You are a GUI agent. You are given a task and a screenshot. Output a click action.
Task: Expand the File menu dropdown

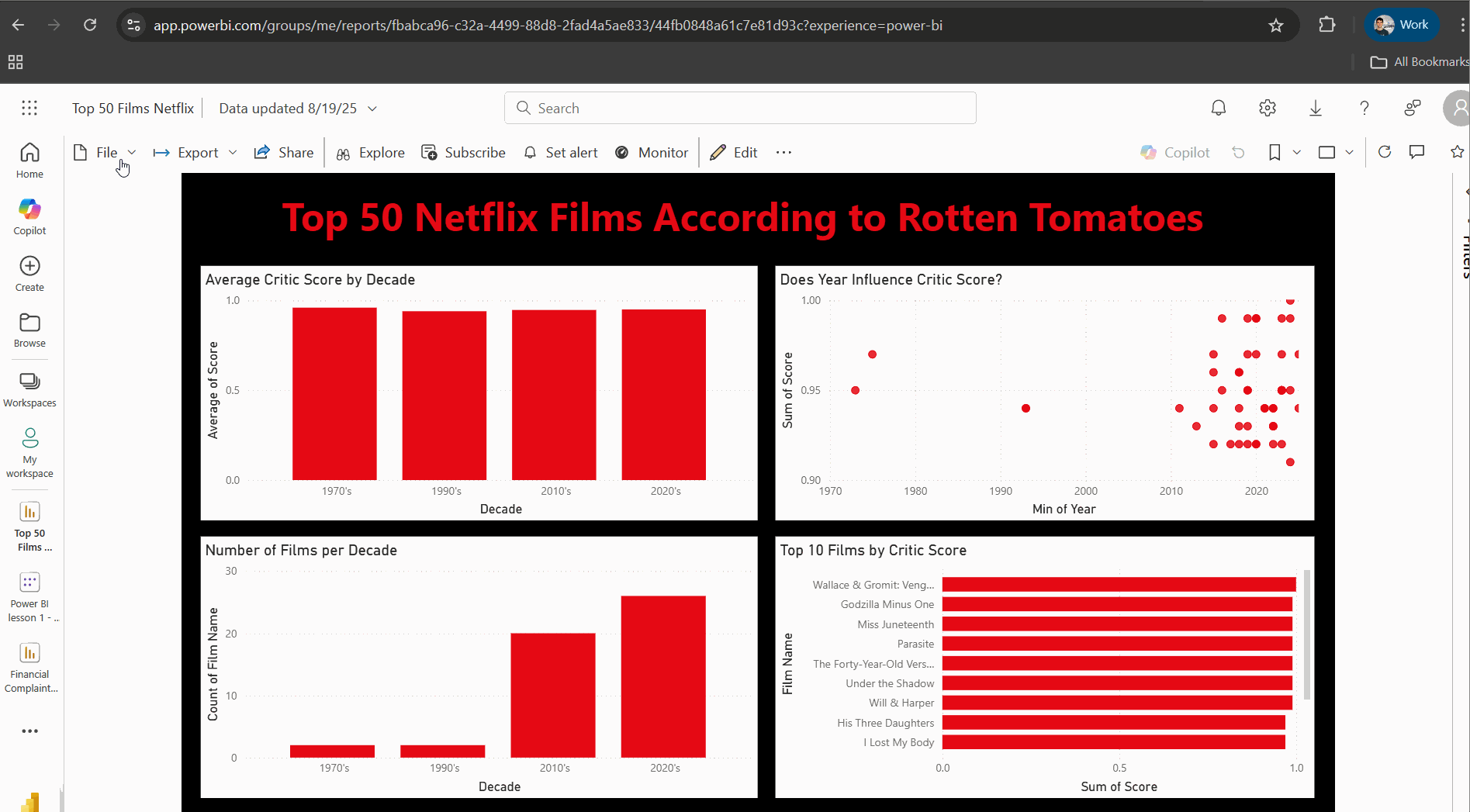click(132, 153)
